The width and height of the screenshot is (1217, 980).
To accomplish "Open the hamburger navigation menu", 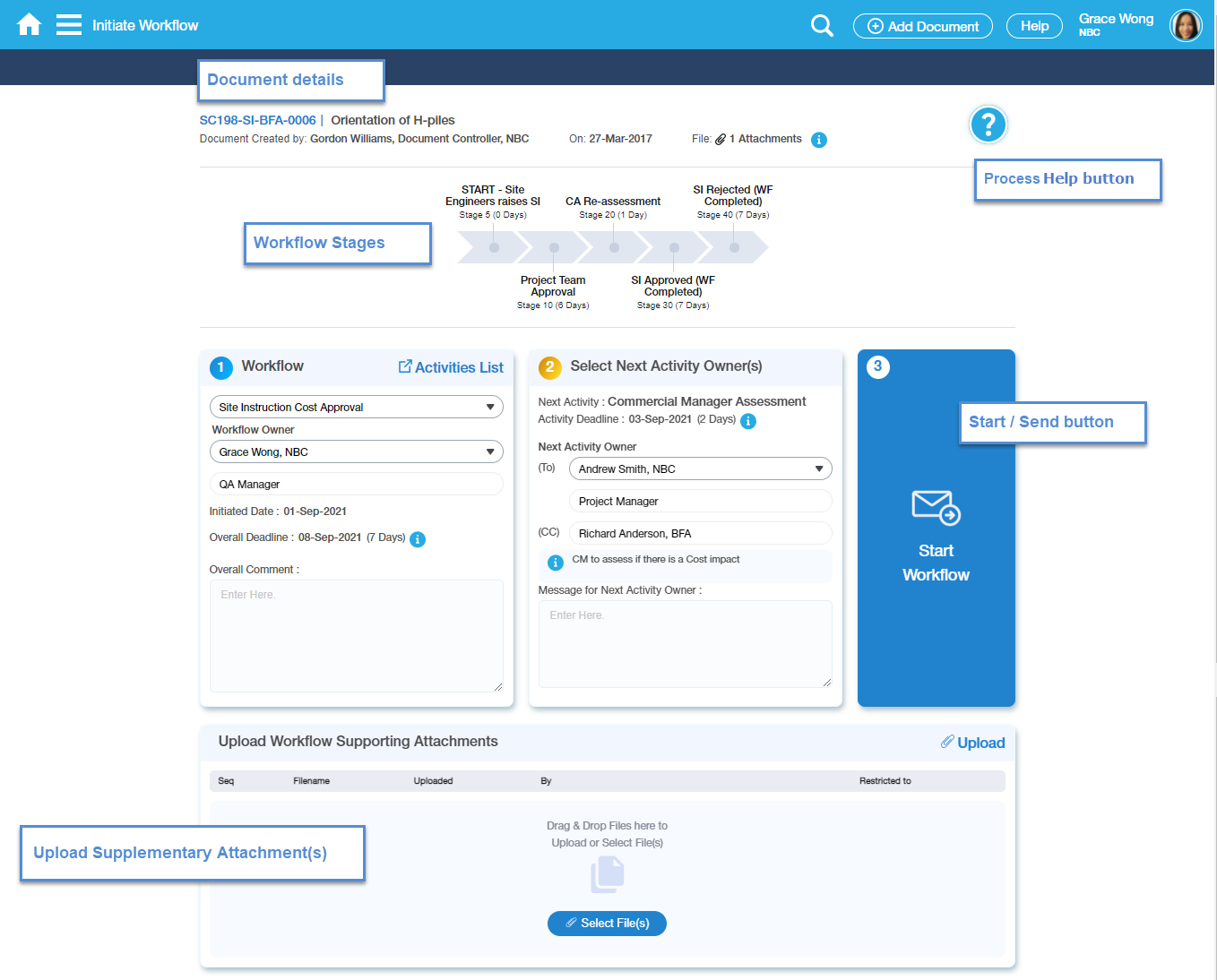I will point(69,24).
